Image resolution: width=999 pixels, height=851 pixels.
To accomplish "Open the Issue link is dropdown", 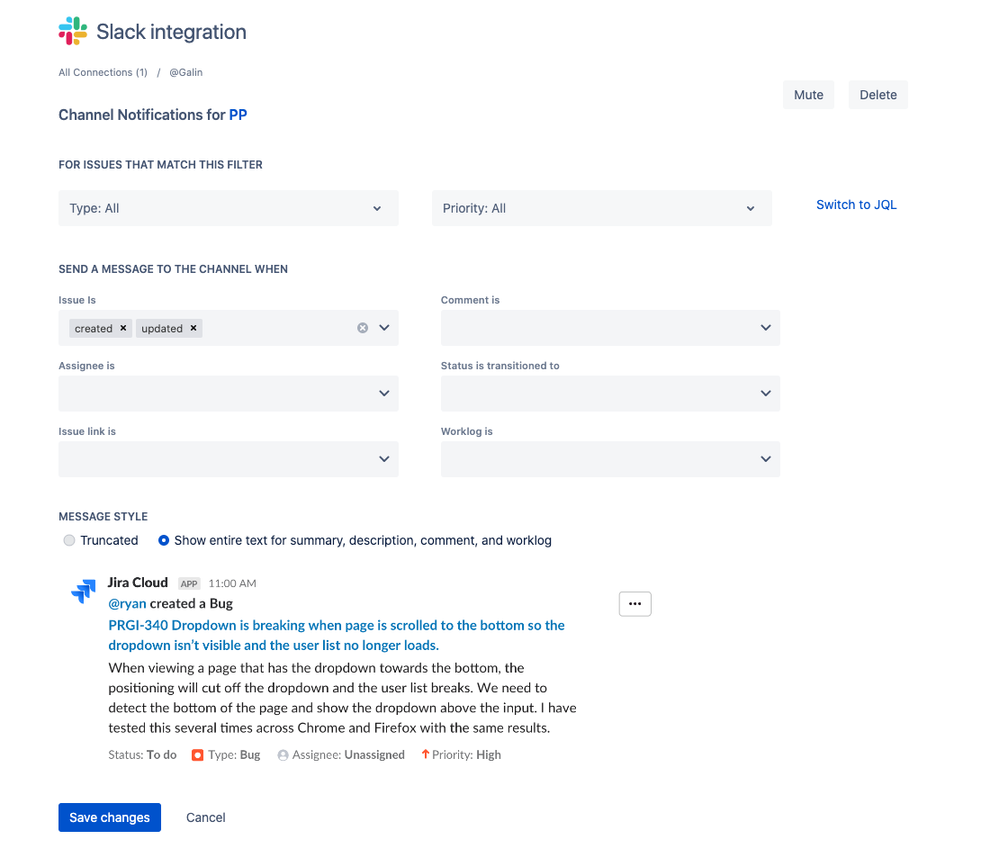I will 228,459.
